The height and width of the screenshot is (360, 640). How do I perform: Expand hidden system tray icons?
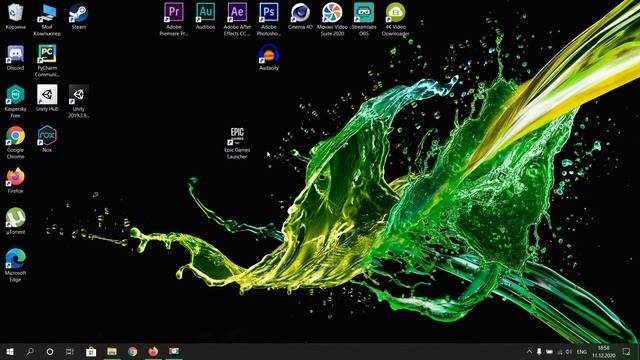tap(529, 352)
